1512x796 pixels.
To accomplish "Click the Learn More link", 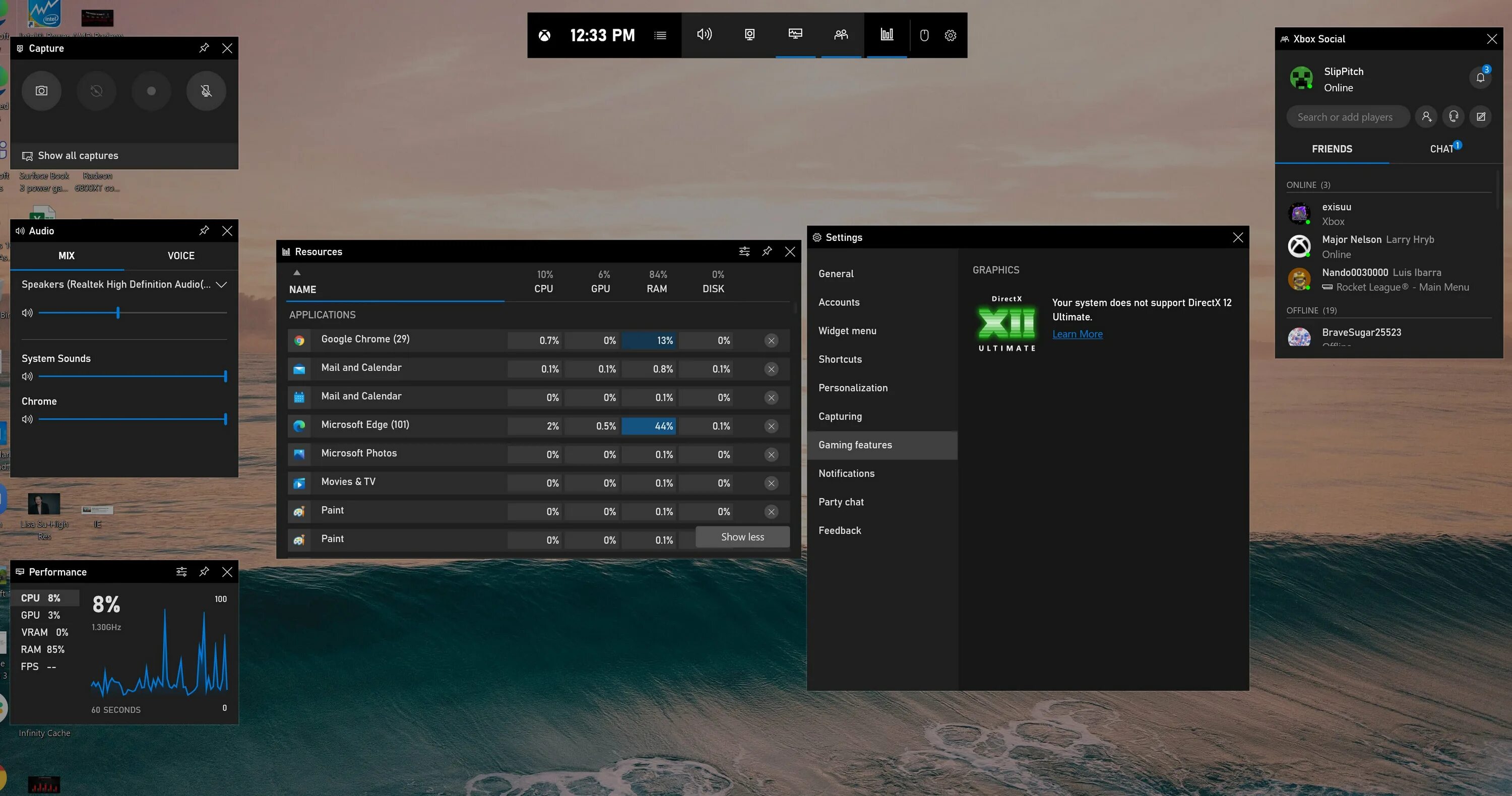I will coord(1077,335).
